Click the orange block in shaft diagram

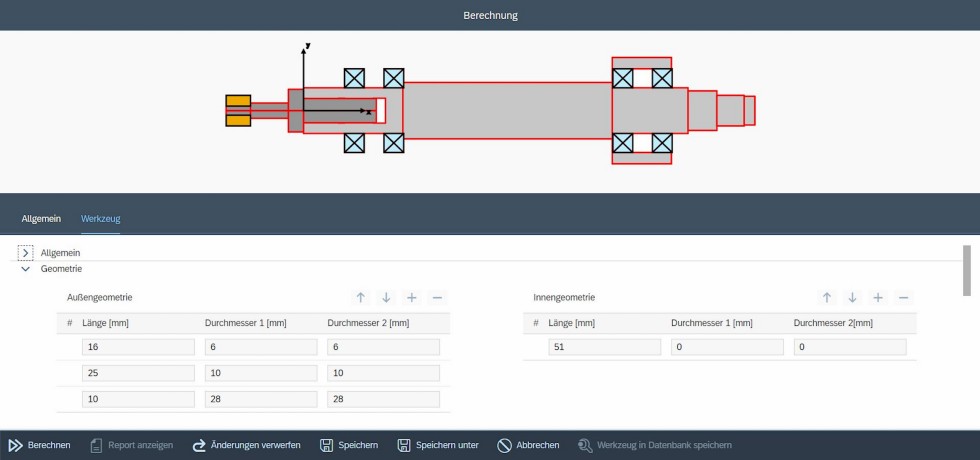(x=238, y=111)
